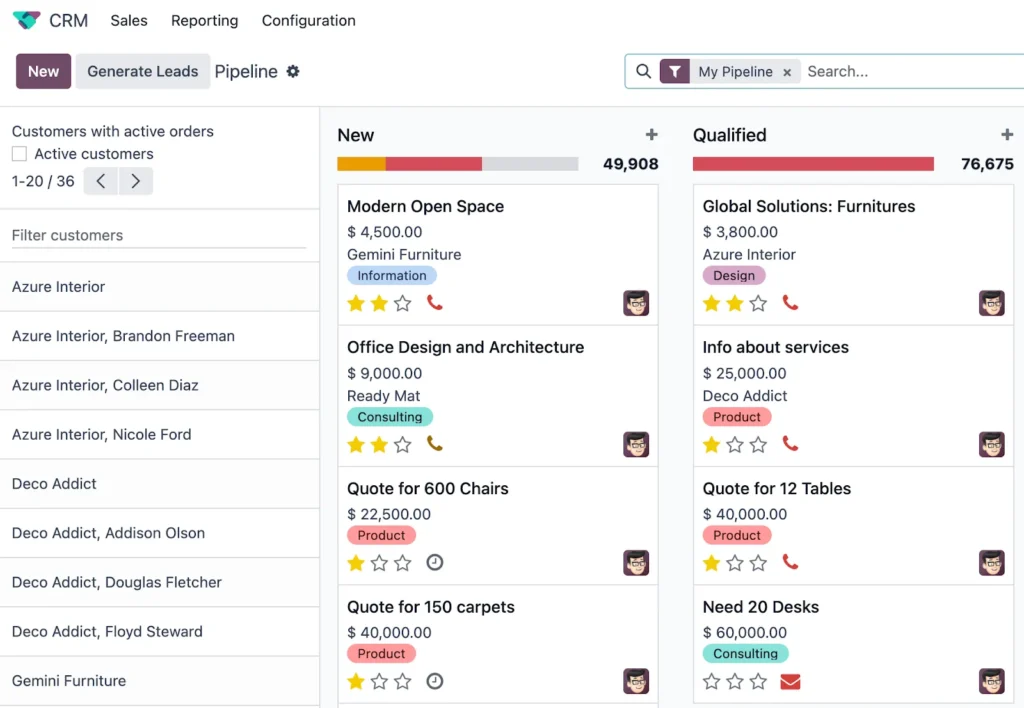
Task: Click the phone icon on Global Solutions: Furnitures
Action: pos(790,303)
